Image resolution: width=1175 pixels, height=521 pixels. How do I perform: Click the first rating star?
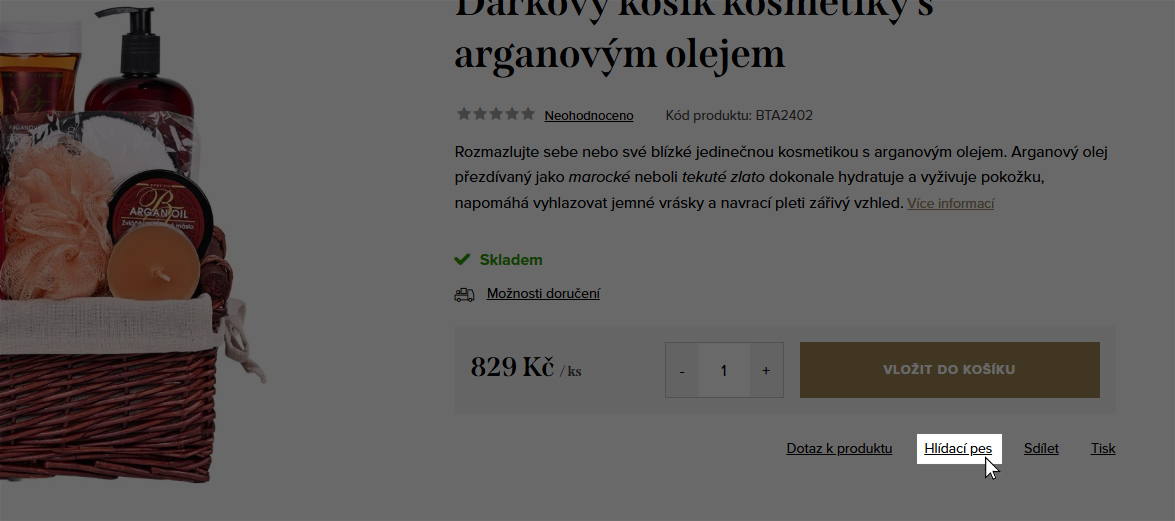click(463, 114)
